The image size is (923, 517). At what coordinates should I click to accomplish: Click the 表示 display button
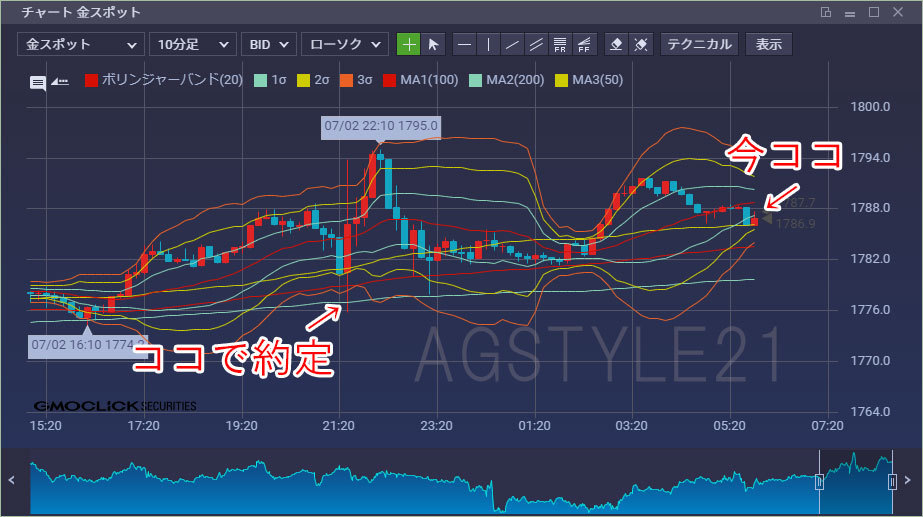pos(768,44)
